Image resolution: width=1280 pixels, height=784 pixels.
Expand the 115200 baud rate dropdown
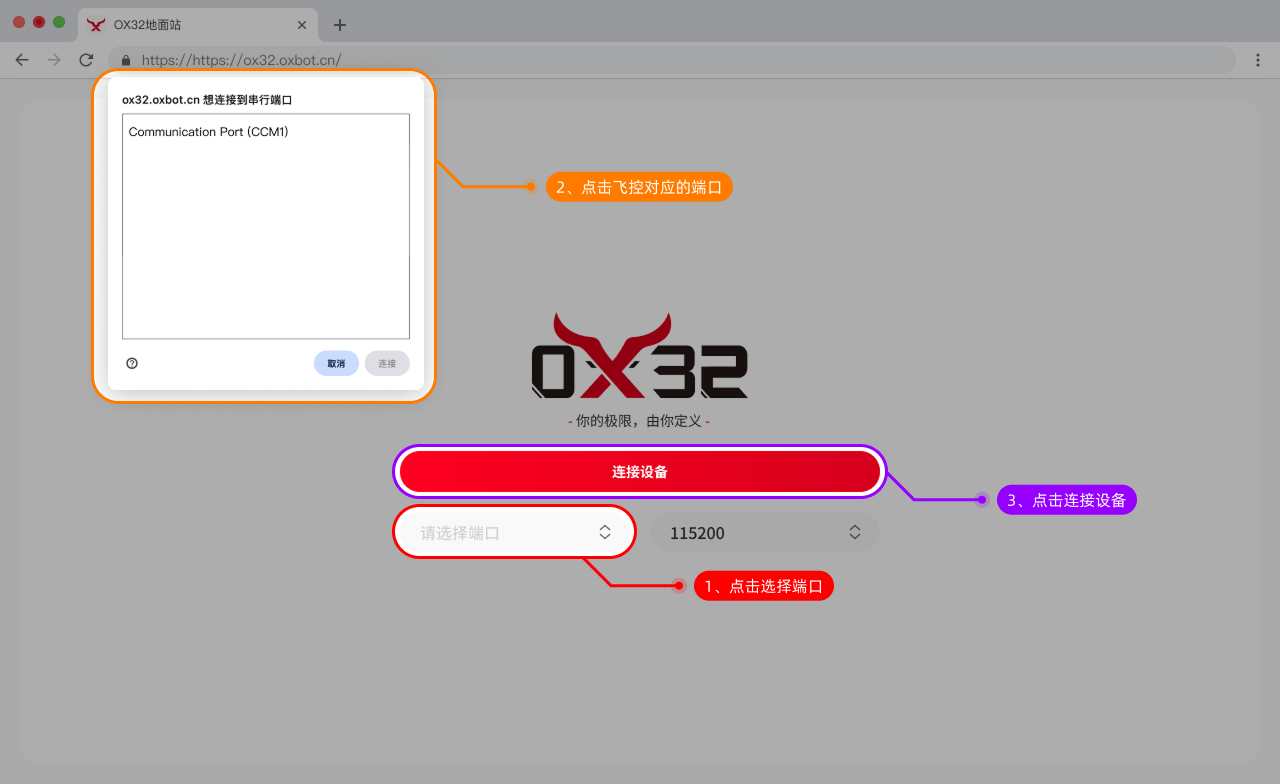(765, 533)
